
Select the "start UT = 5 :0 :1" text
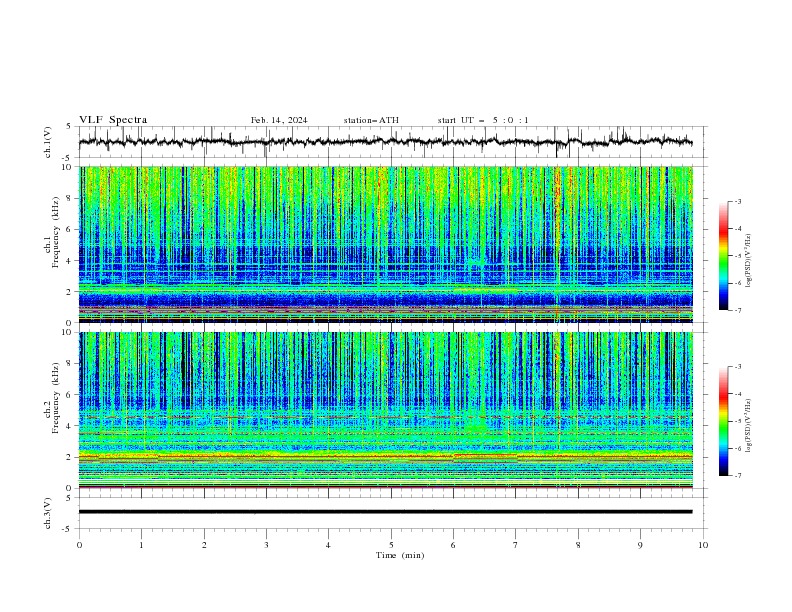pos(483,120)
